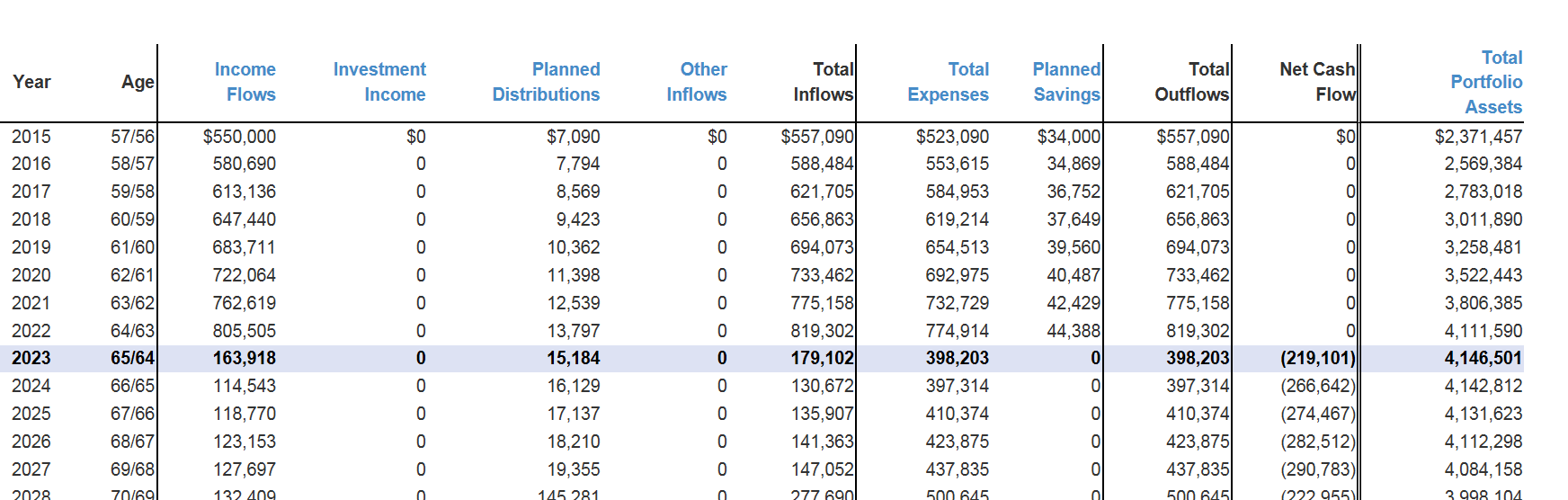This screenshot has height=500, width=1568.
Task: Click the Year column header
Action: click(31, 82)
